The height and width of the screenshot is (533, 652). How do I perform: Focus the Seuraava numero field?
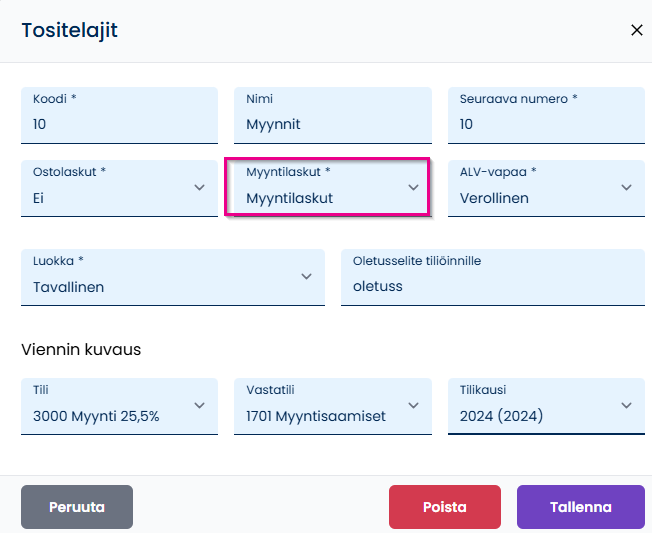[546, 116]
